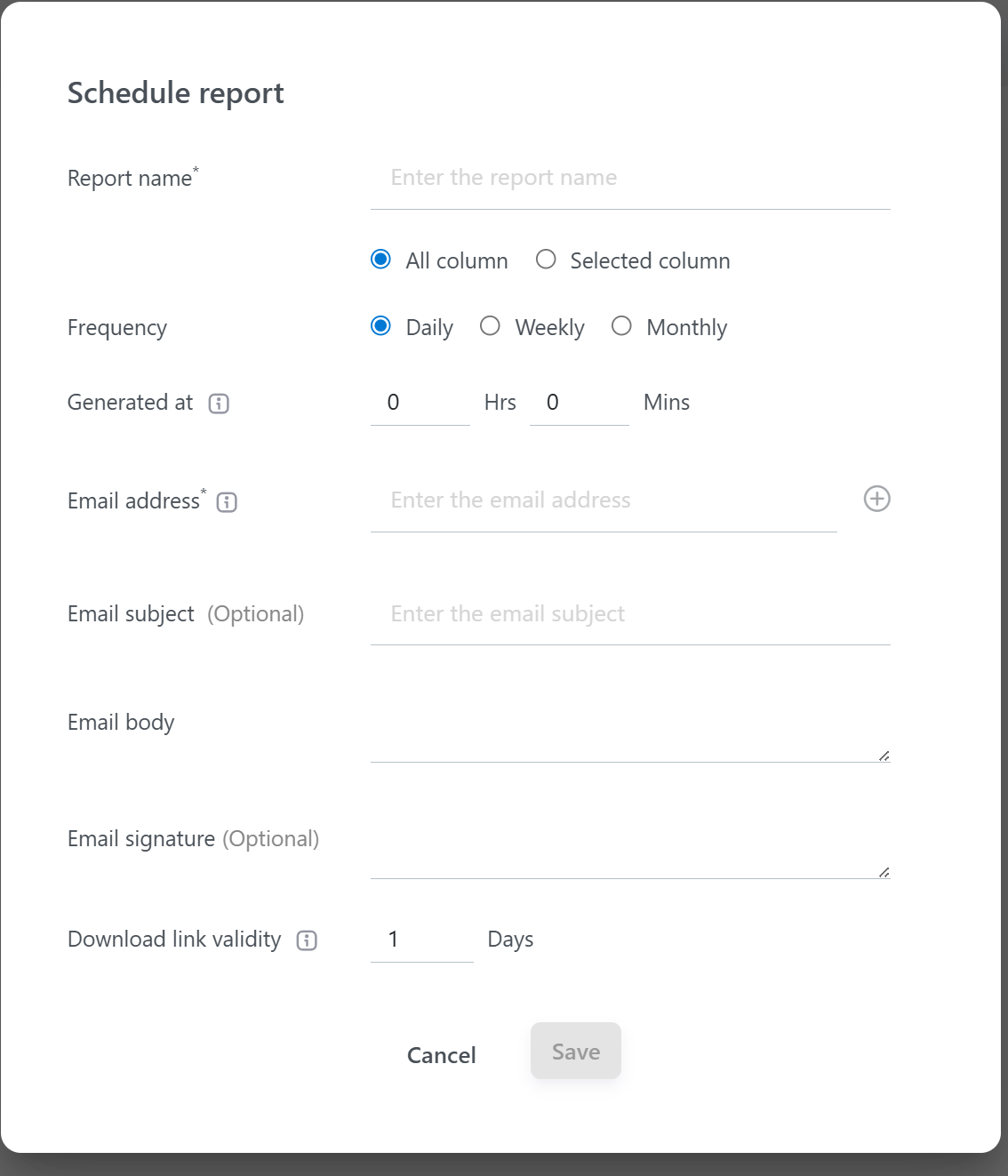This screenshot has height=1176, width=1008.
Task: Set frequency to Daily
Action: click(380, 326)
